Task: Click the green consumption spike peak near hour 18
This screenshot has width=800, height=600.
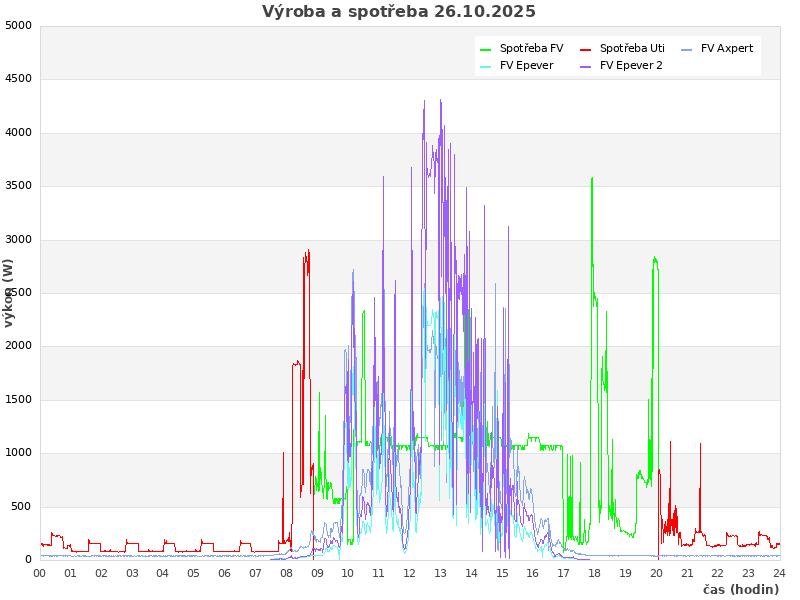Action: click(x=592, y=179)
